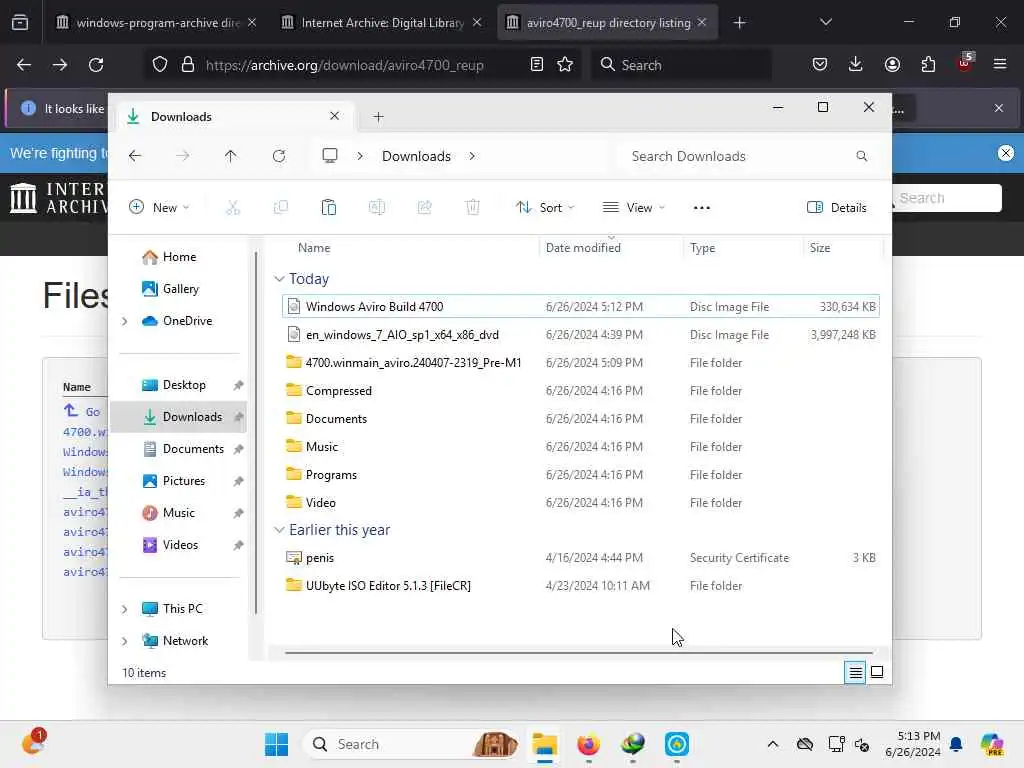
Task: Switch to Internet Archive: Digital Library tab
Action: click(381, 22)
